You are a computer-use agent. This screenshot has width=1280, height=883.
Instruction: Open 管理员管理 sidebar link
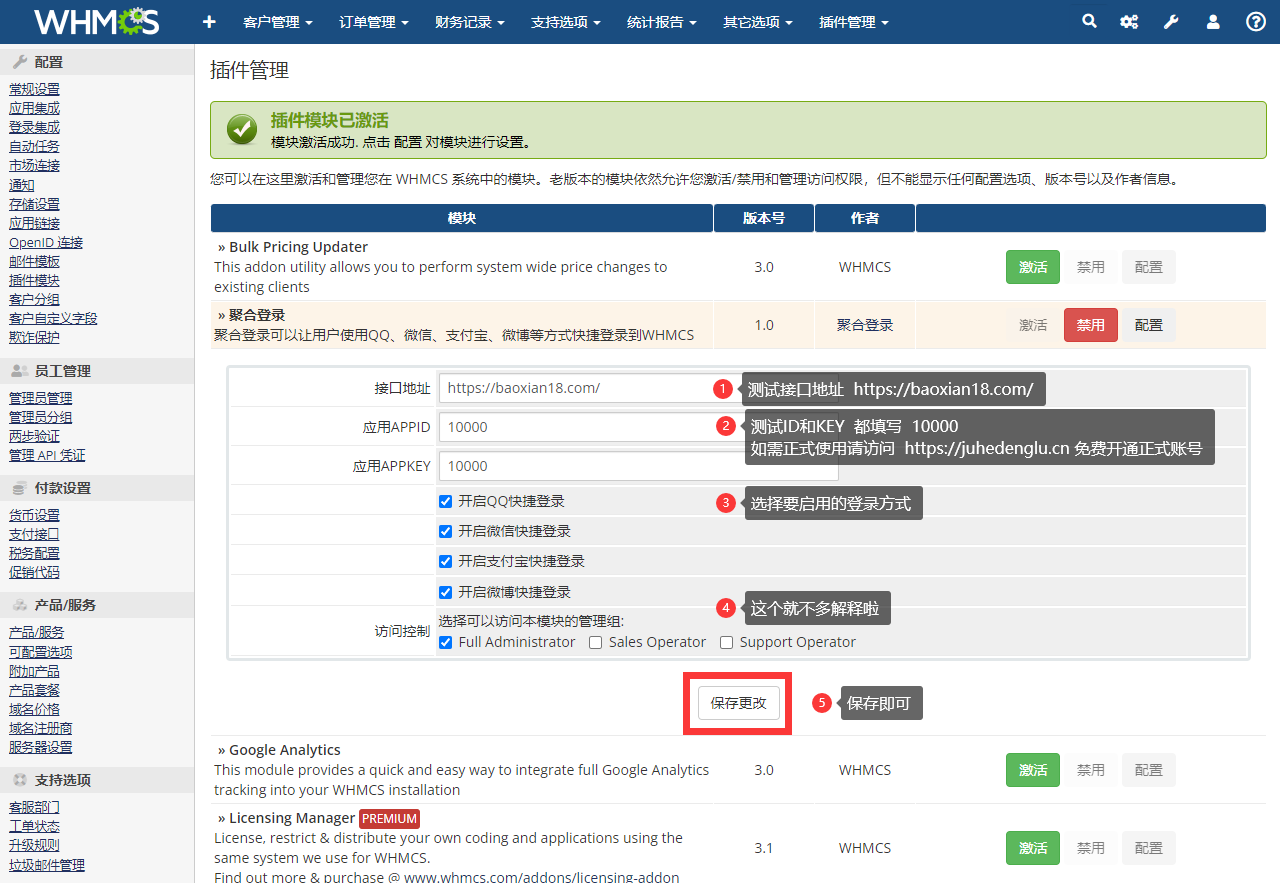(40, 398)
